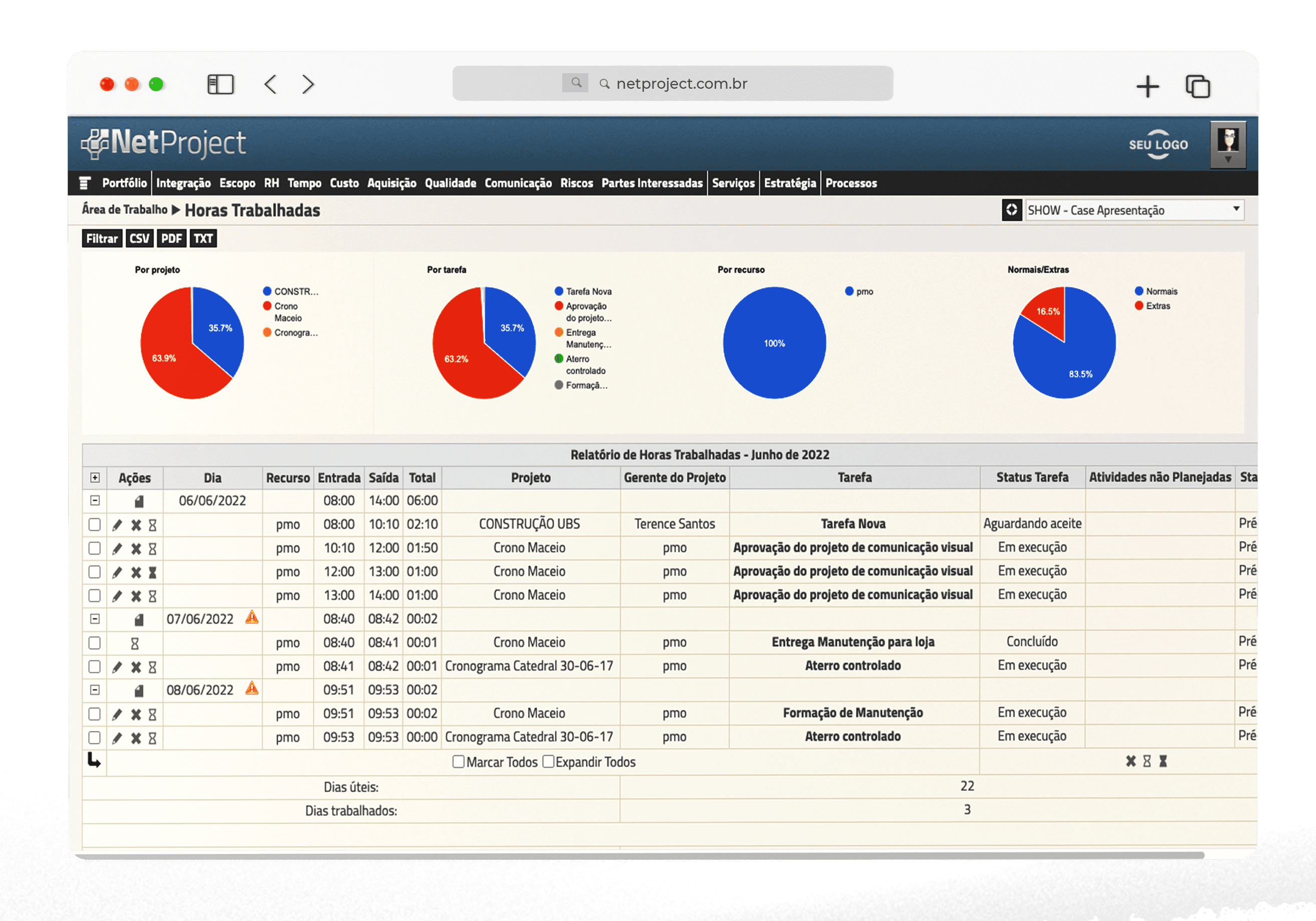1316x921 pixels.
Task: Click warning icon next to 08/06/2022
Action: pyautogui.click(x=252, y=688)
